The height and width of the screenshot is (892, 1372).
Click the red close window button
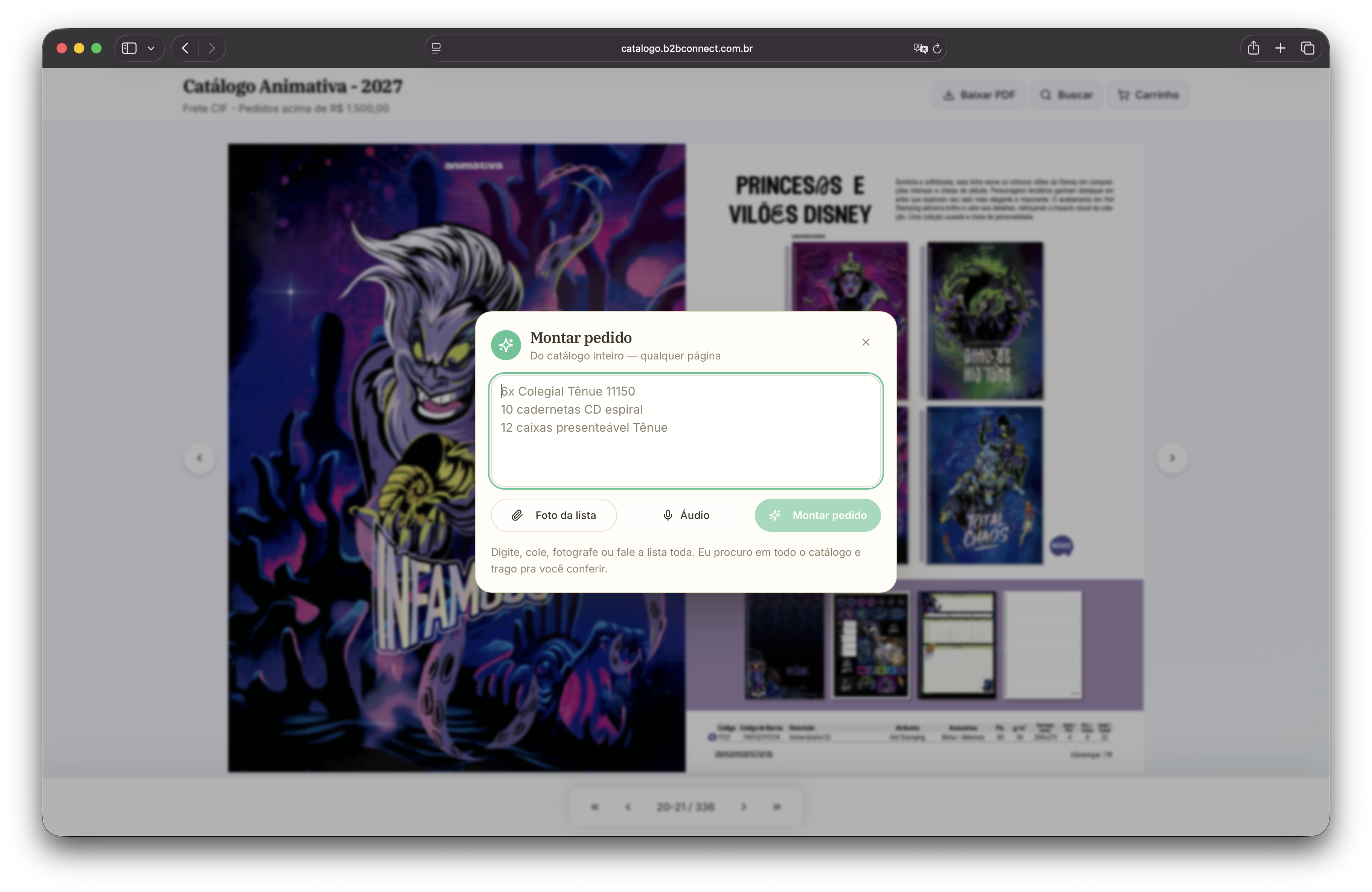coord(62,49)
